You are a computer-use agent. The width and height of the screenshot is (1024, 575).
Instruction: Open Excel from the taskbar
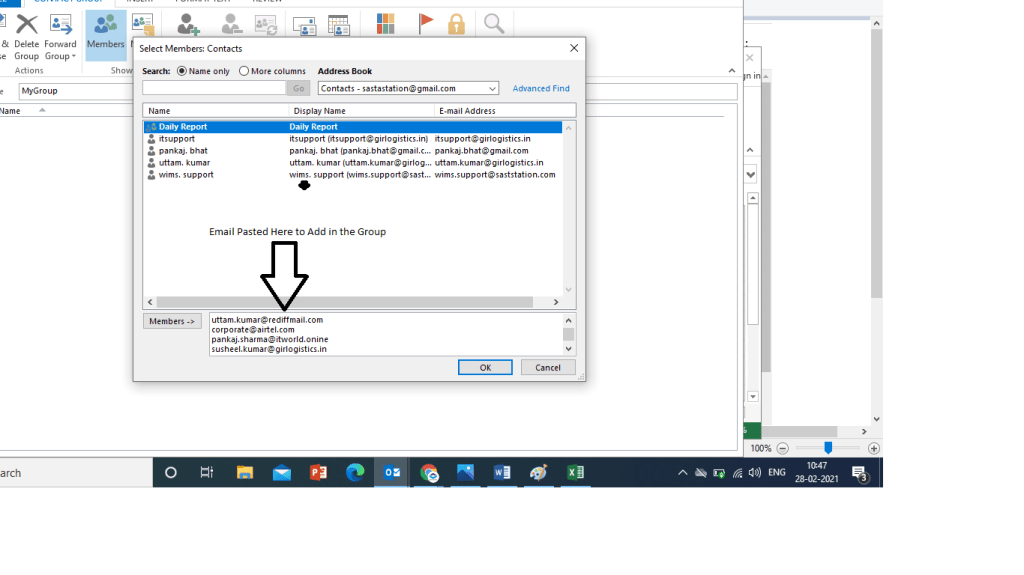(575, 473)
